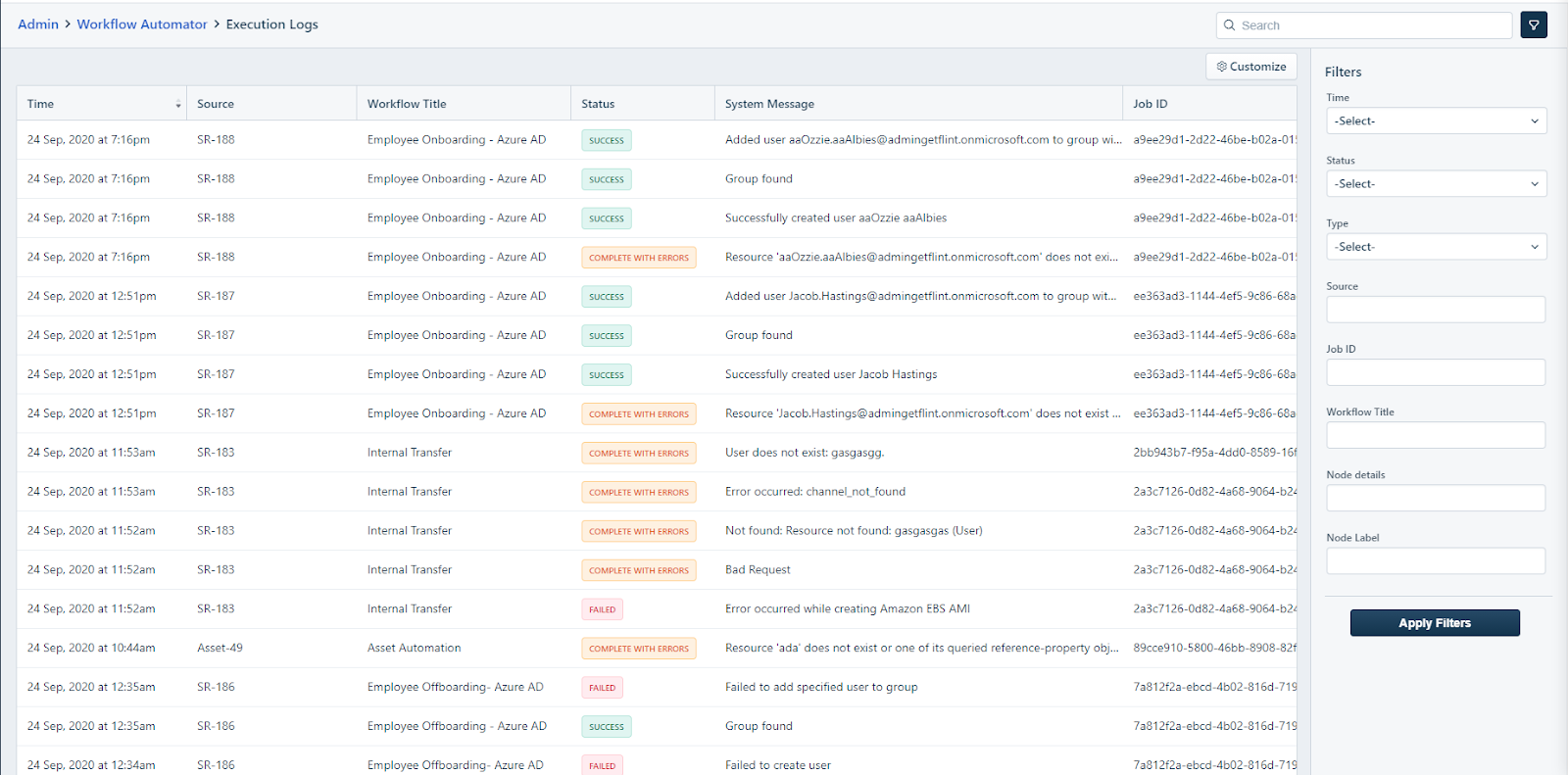Image resolution: width=1568 pixels, height=775 pixels.
Task: Open the Time filter dropdown
Action: point(1437,121)
